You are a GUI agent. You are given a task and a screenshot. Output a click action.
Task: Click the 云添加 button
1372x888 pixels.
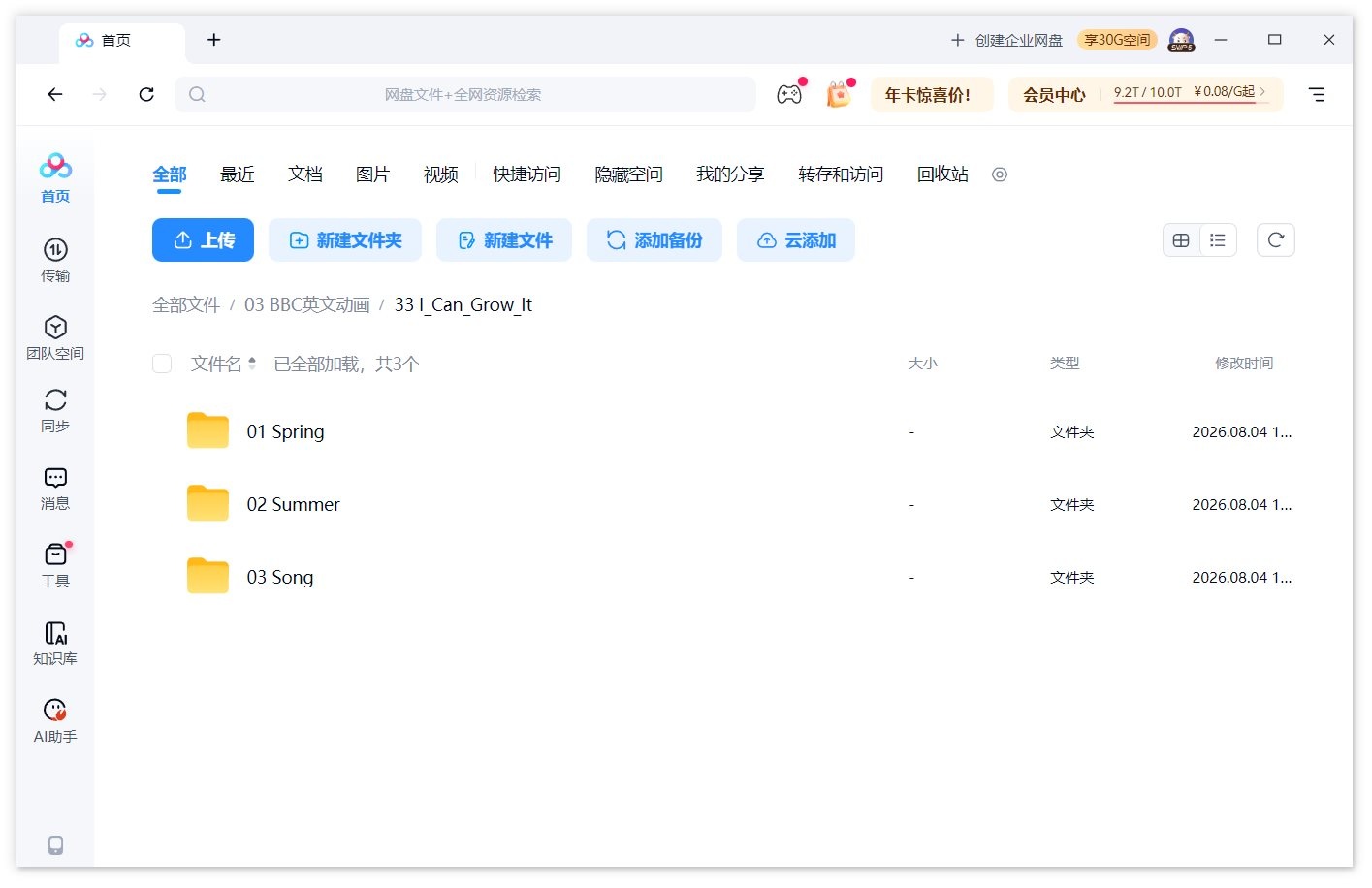796,239
